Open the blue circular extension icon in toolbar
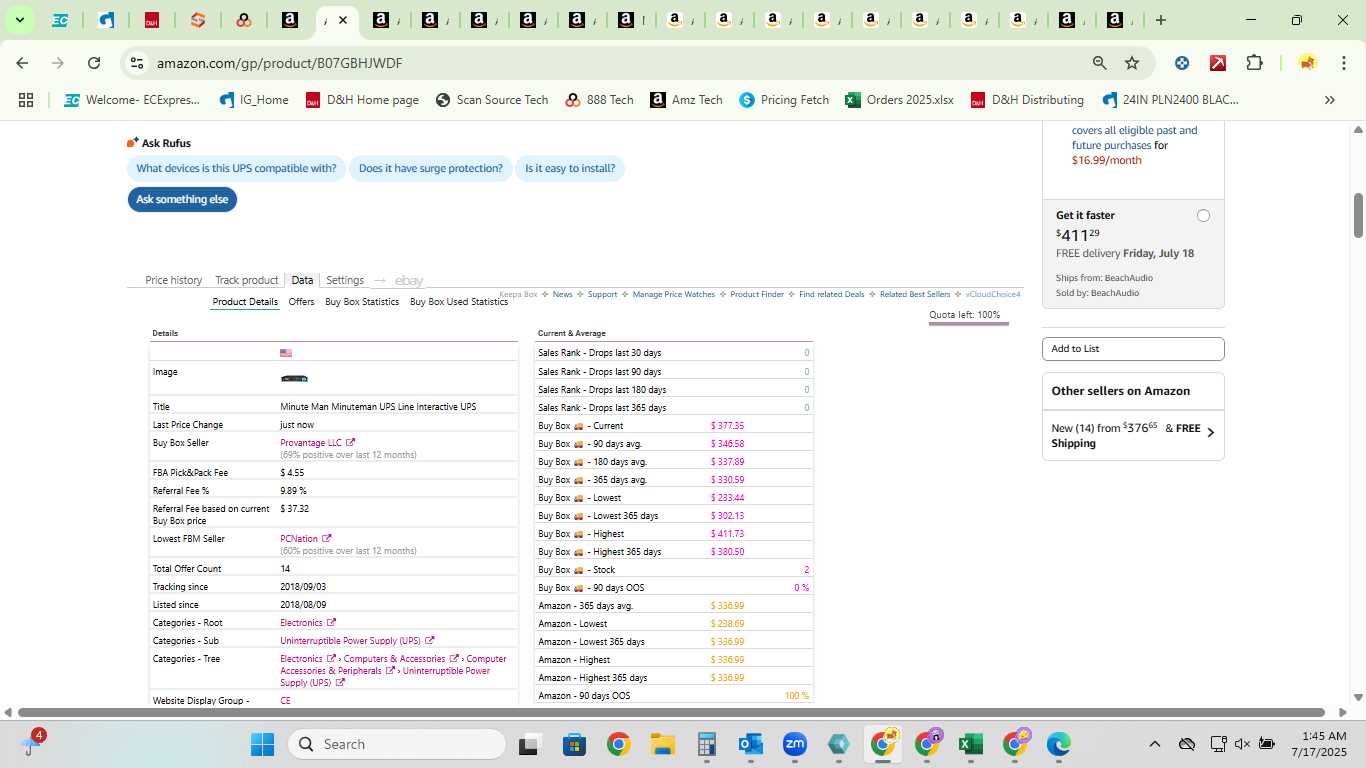Viewport: 1366px width, 768px height. [x=1182, y=63]
